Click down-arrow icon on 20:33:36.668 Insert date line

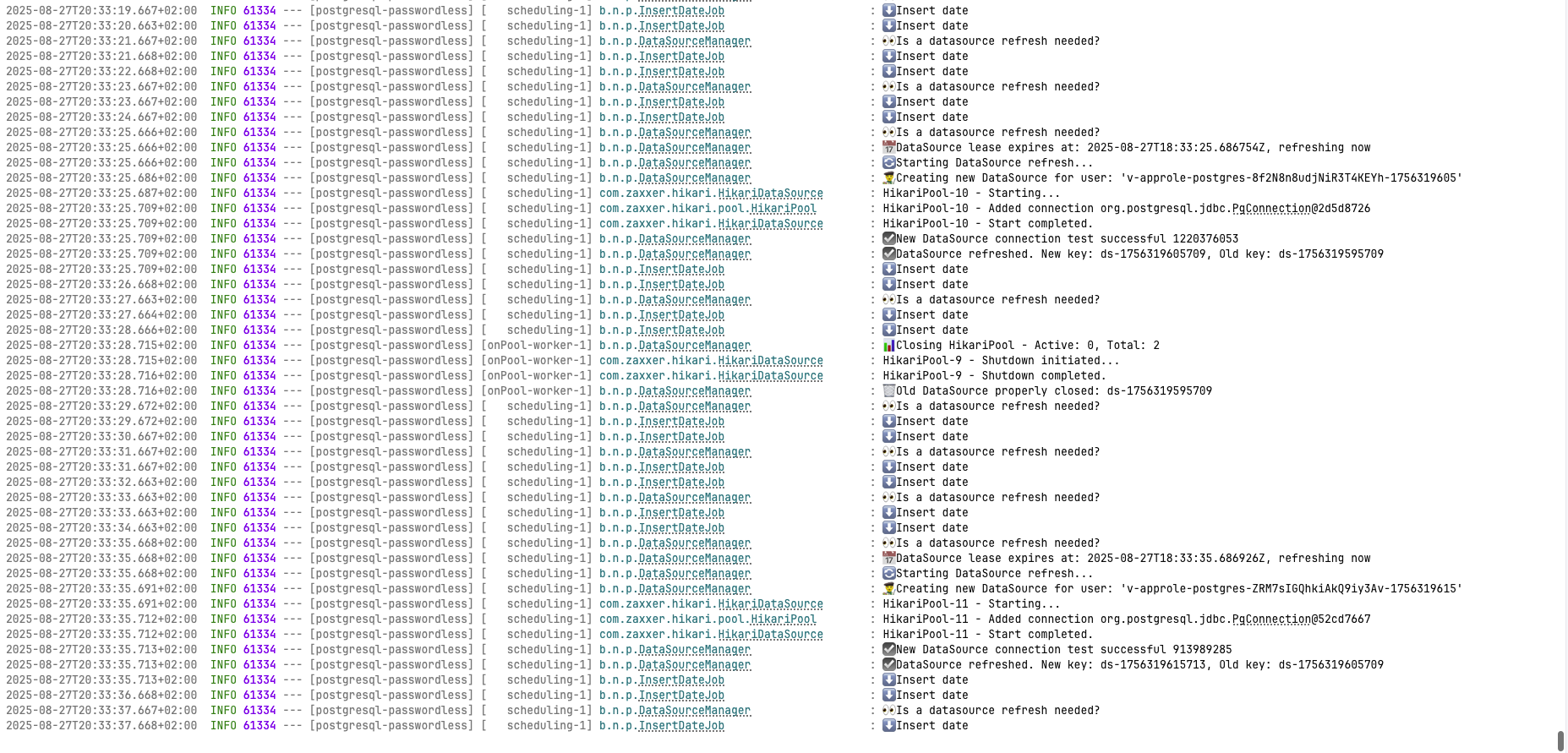888,695
